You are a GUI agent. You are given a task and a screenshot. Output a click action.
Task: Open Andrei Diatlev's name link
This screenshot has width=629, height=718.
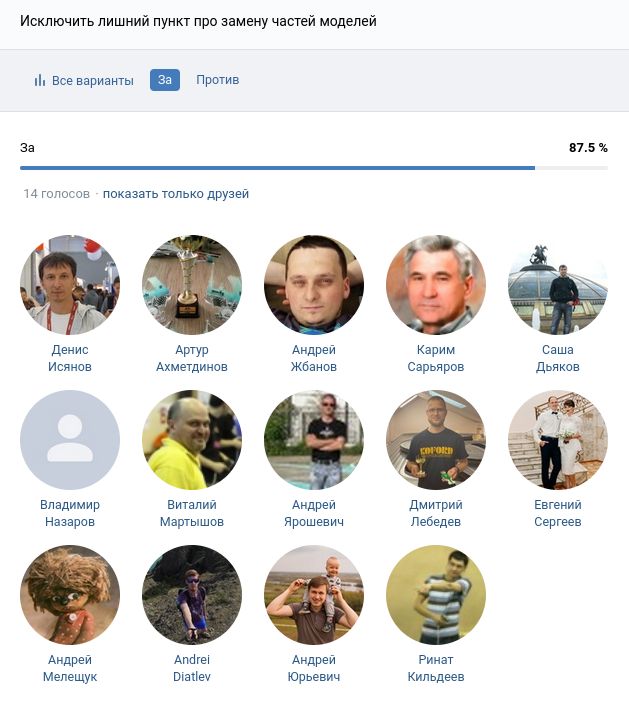pos(192,668)
